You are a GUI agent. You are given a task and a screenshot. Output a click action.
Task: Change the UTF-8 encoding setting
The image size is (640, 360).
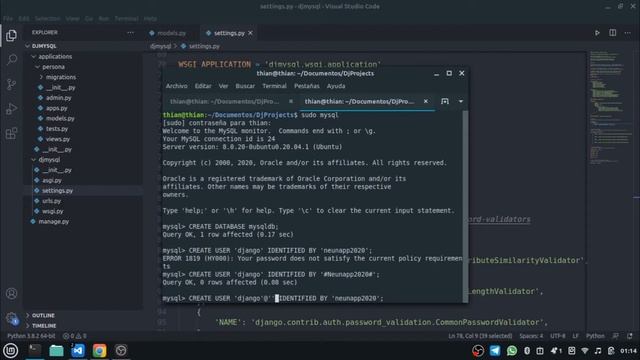[558, 336]
